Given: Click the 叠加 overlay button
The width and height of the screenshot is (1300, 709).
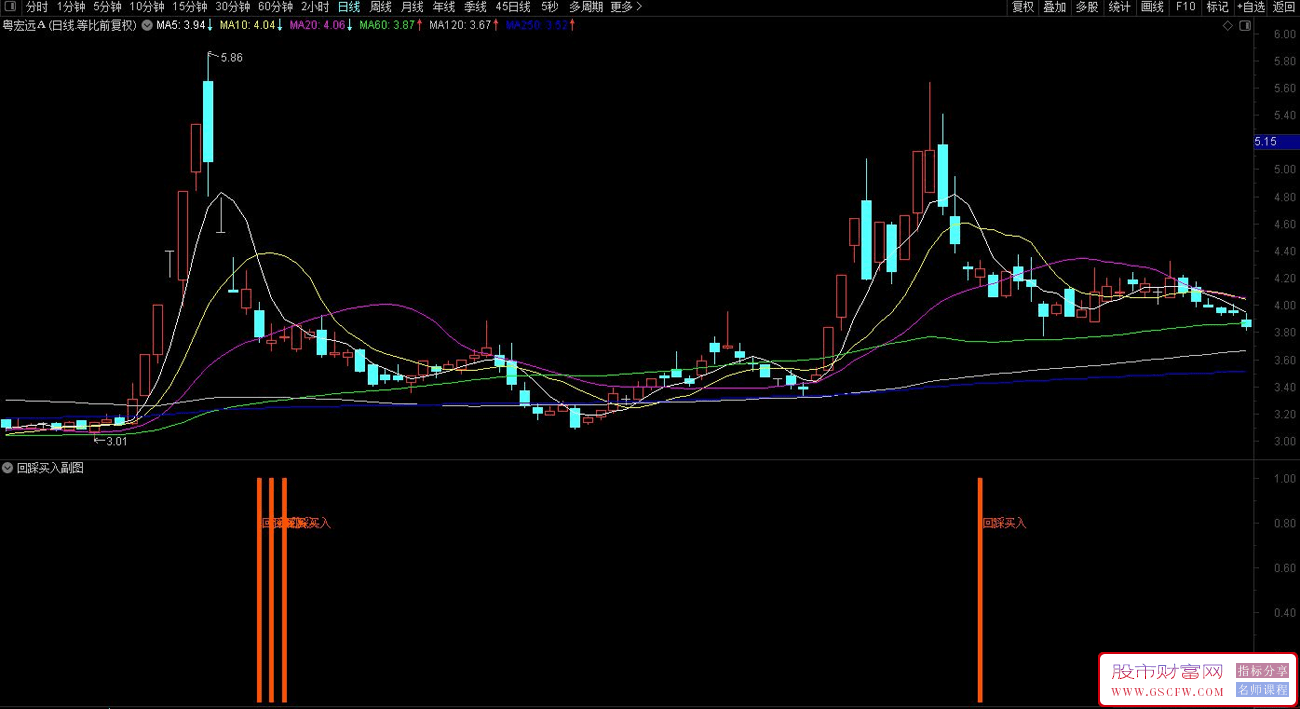Looking at the screenshot, I should 1055,6.
